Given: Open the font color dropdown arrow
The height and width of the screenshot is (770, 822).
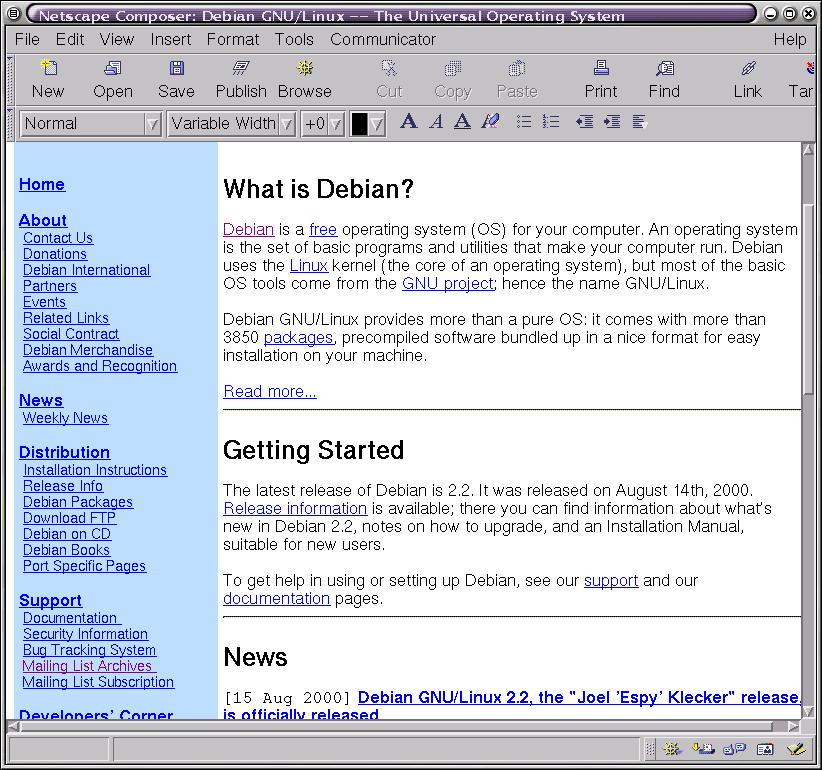Looking at the screenshot, I should pos(377,124).
